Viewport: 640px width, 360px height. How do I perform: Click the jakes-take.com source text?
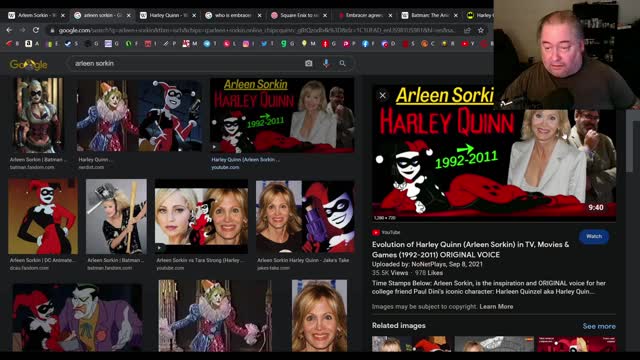274,268
